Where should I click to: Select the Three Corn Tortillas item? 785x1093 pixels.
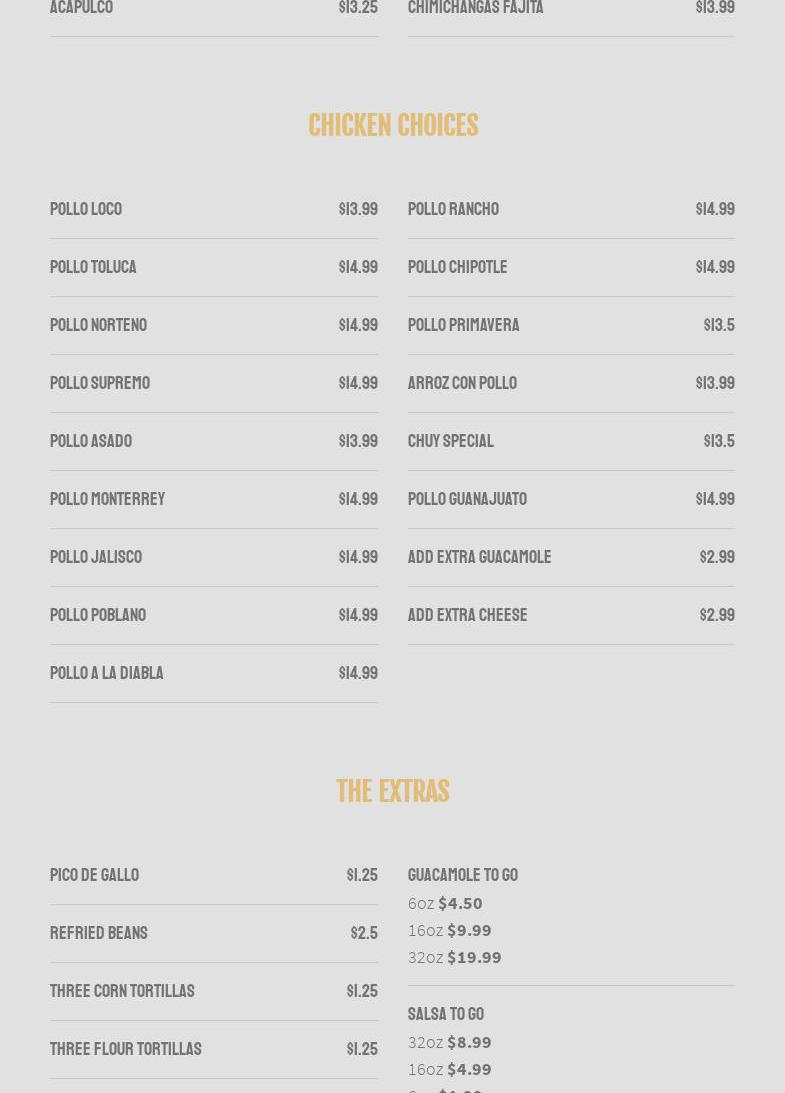tap(122, 991)
